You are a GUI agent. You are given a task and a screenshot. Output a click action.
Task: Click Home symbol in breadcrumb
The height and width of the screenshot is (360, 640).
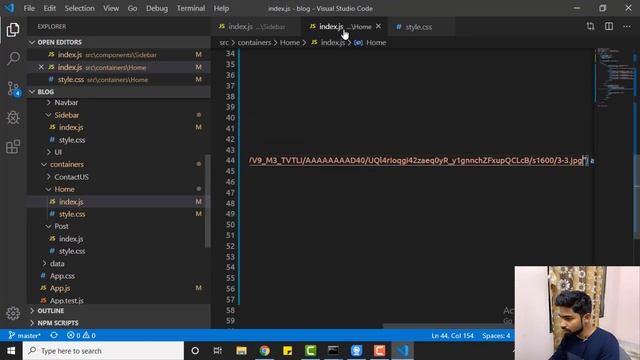pos(376,42)
